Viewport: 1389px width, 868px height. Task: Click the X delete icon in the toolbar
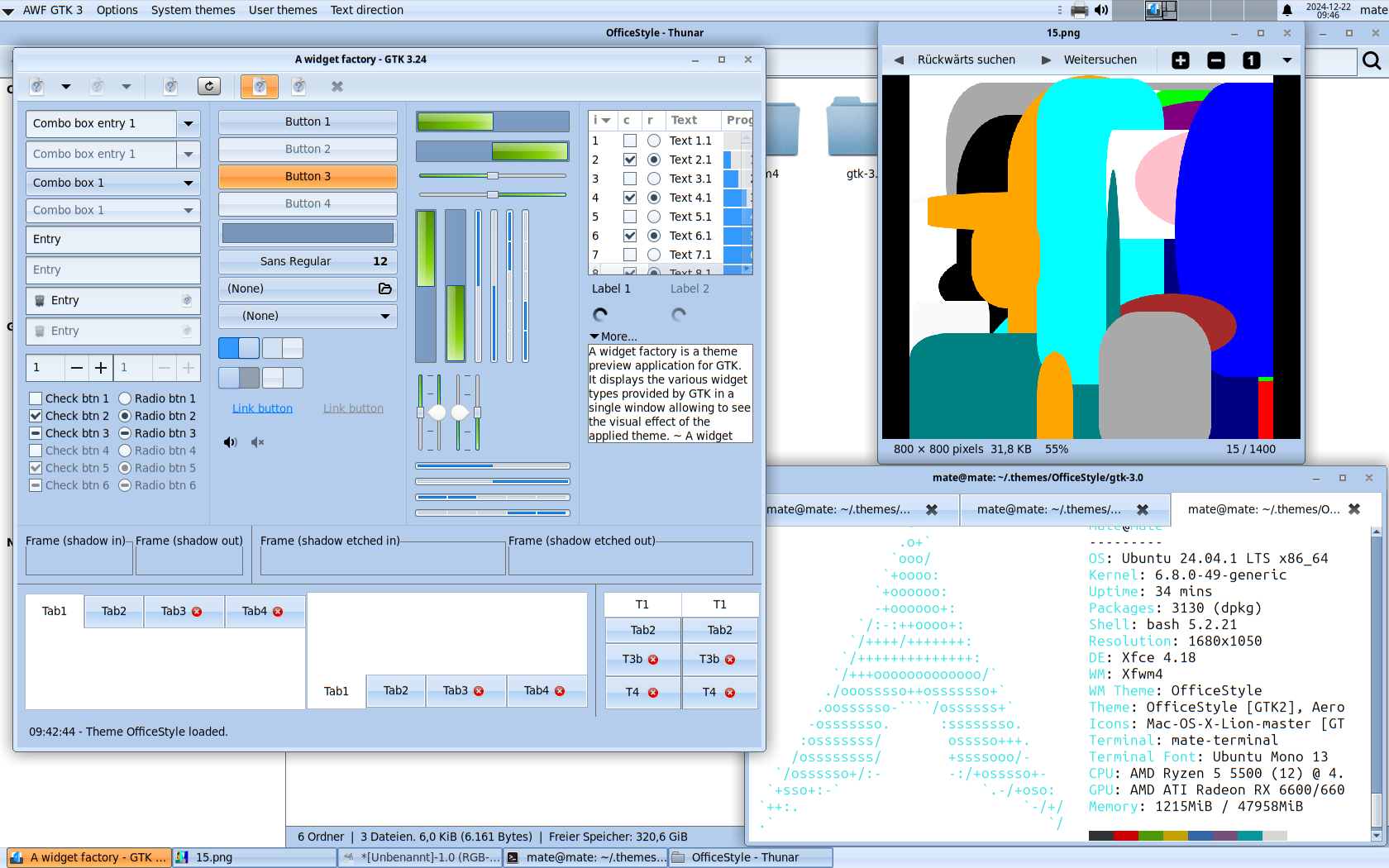(x=337, y=86)
